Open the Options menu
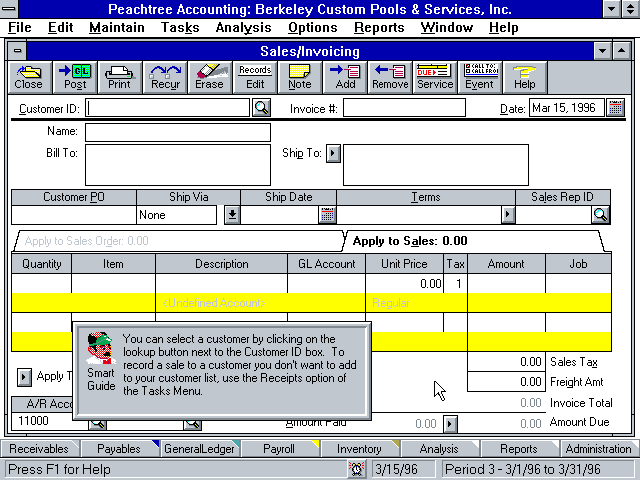This screenshot has width=640, height=480. [313, 27]
